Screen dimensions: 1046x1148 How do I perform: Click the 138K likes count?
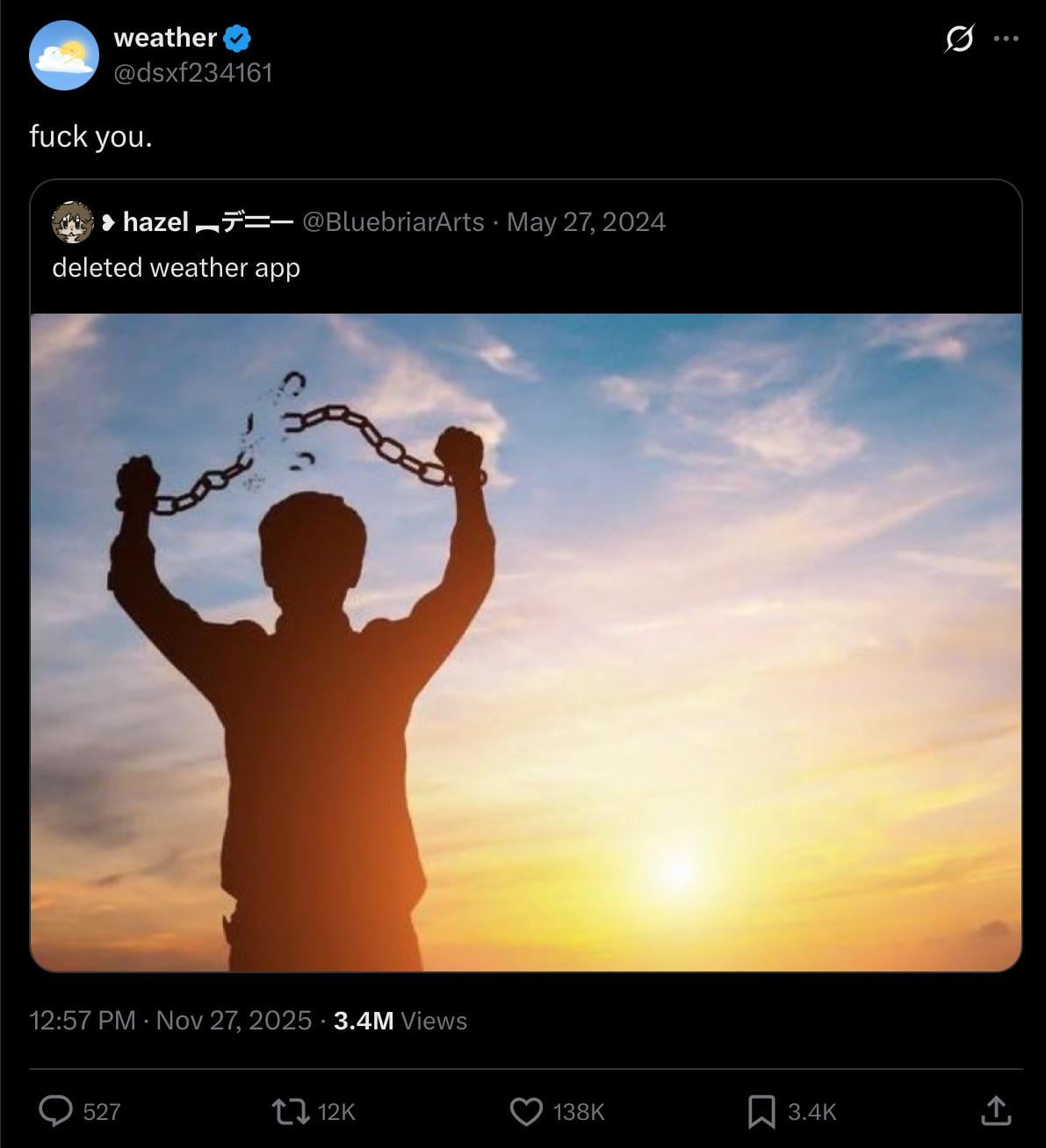click(579, 1112)
